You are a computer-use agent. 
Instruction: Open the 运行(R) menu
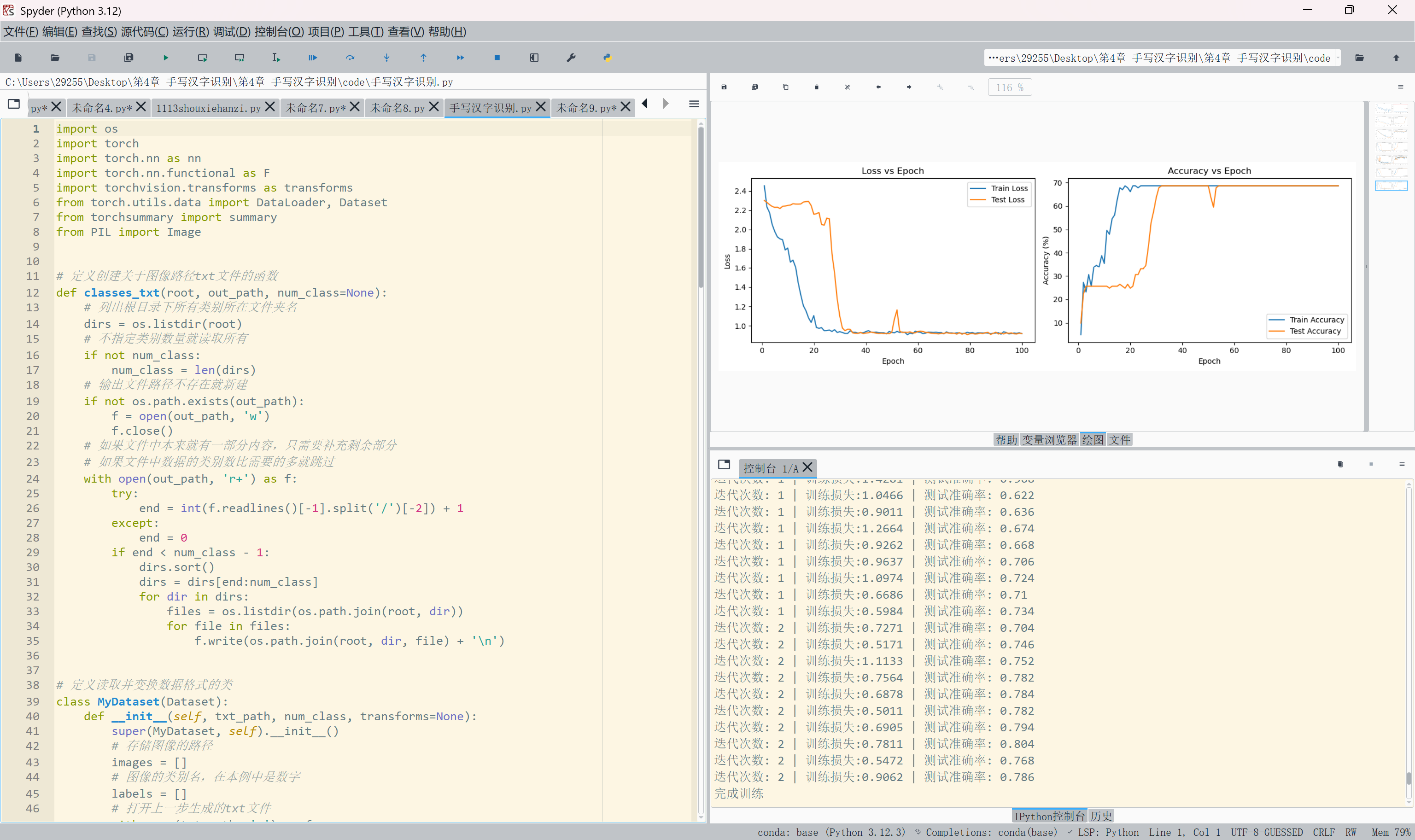[x=190, y=32]
